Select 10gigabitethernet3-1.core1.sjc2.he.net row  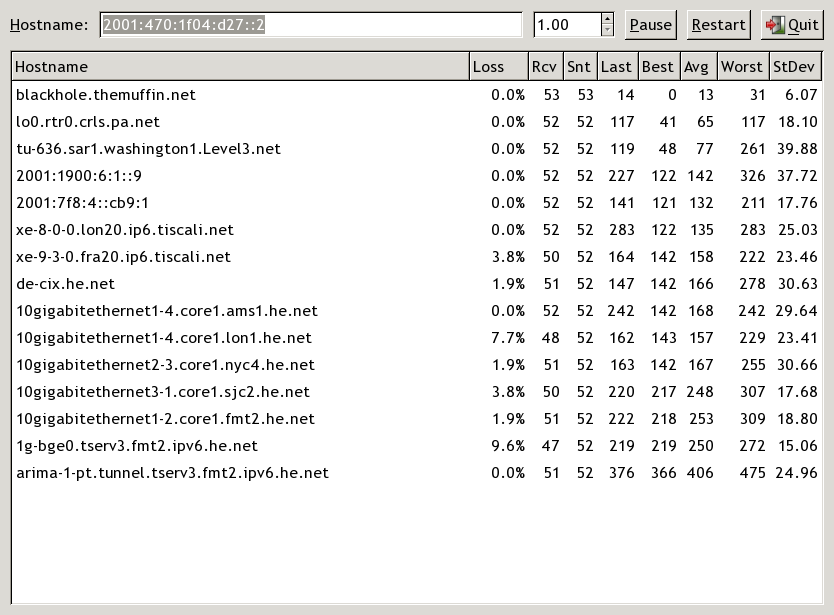417,392
